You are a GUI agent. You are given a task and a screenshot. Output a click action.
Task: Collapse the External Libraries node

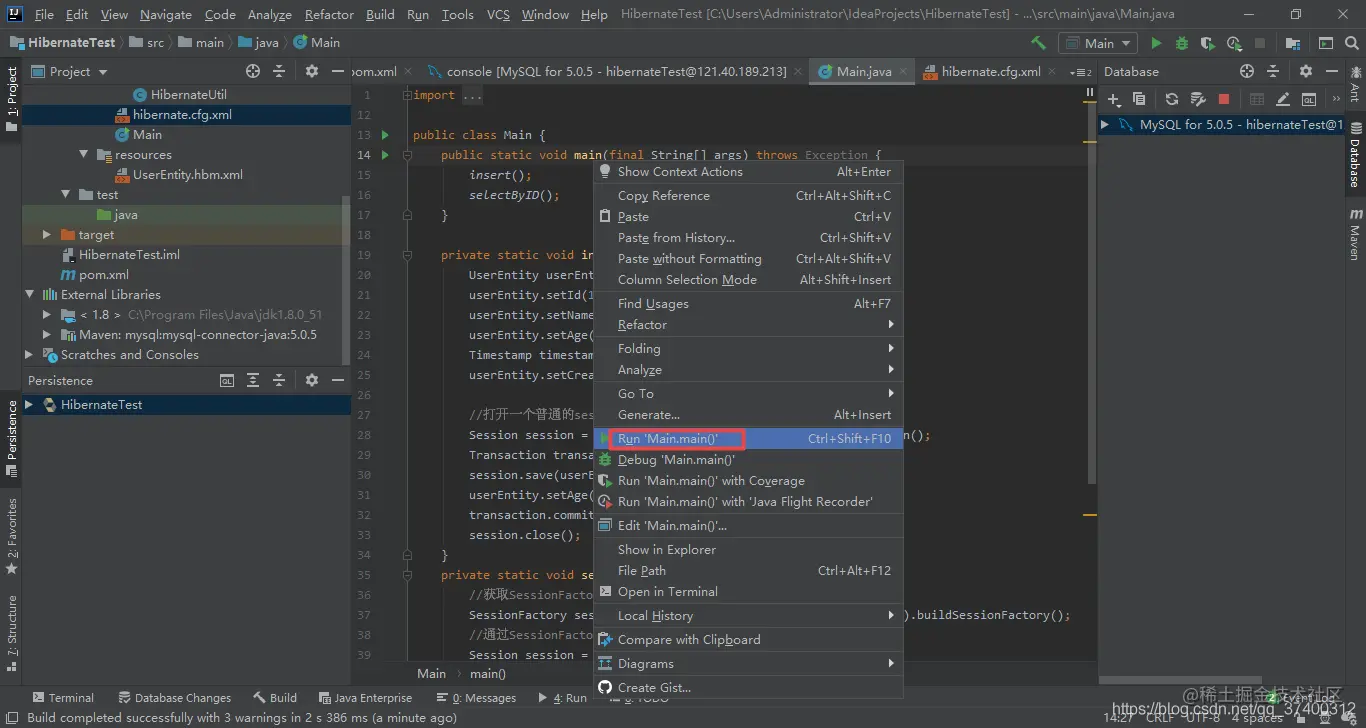pyautogui.click(x=29, y=295)
